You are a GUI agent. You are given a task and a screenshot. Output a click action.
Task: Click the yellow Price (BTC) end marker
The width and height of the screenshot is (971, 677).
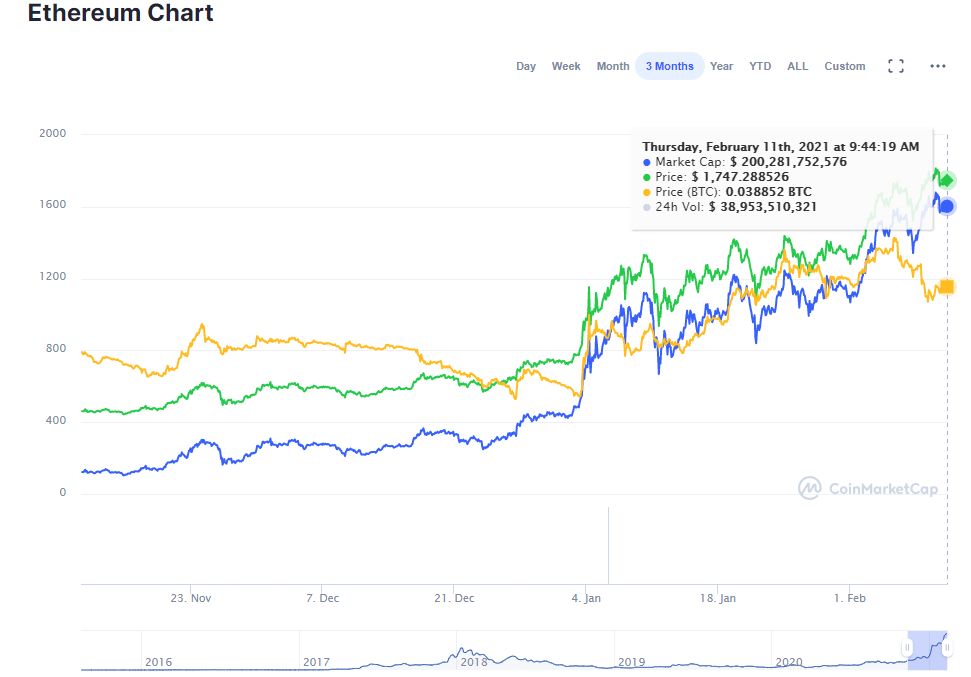[946, 288]
